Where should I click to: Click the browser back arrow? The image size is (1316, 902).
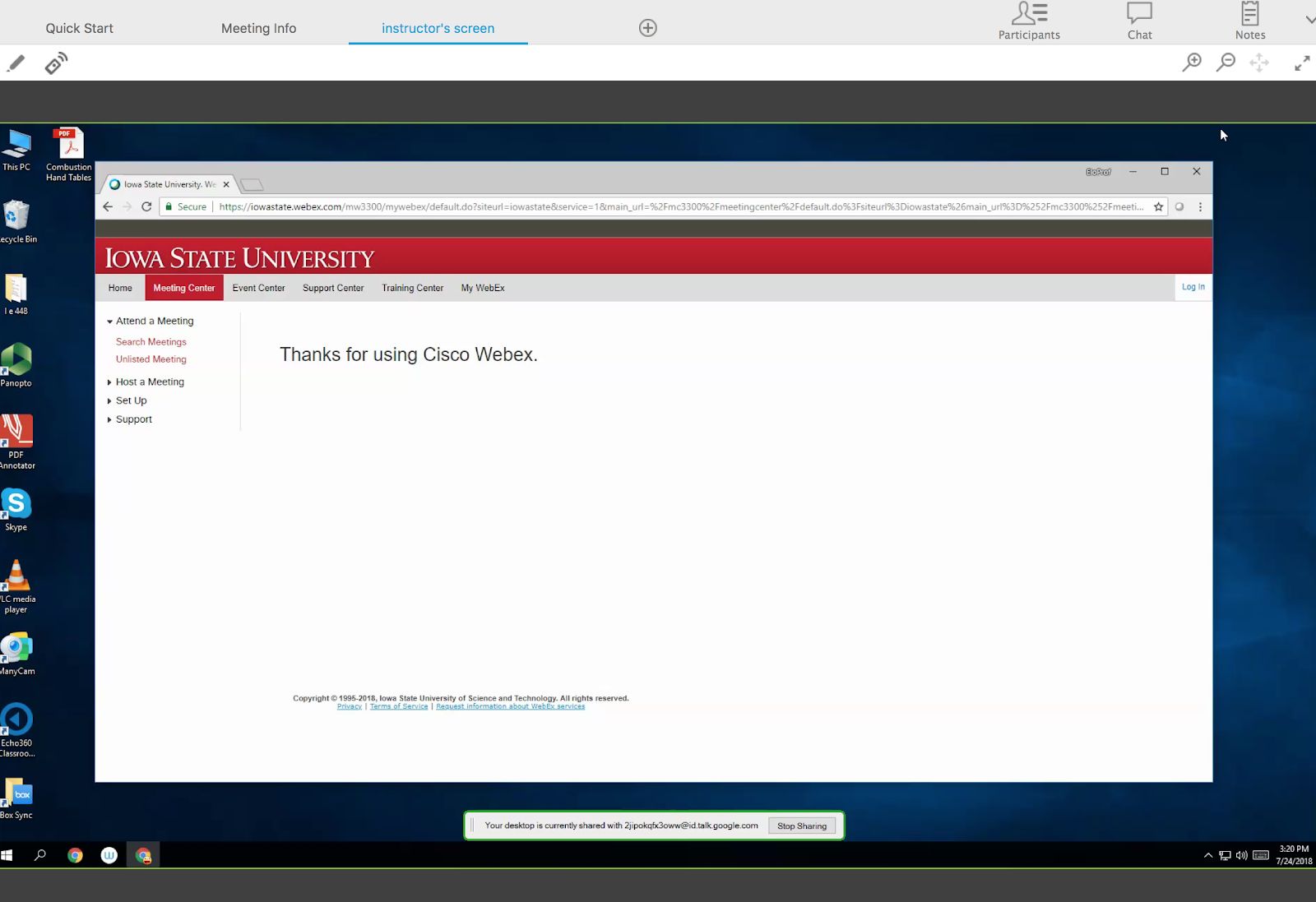tap(108, 206)
